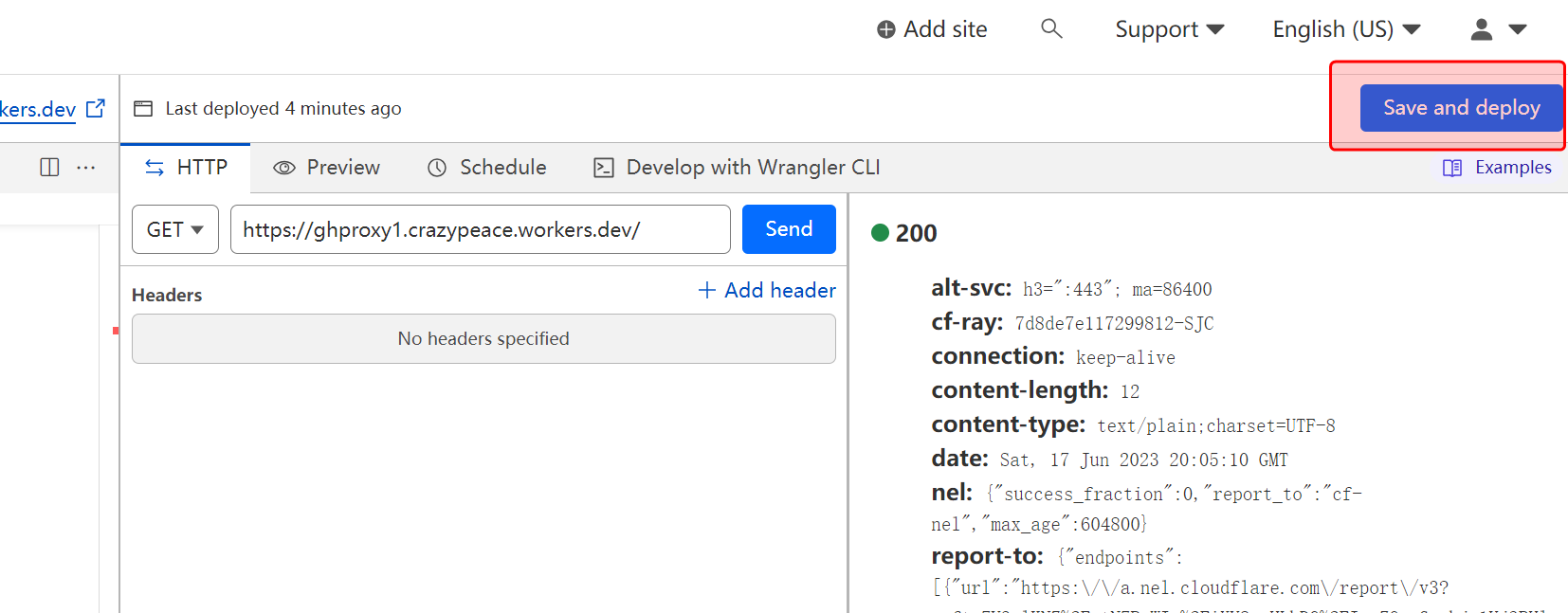Click the No headers specified box
This screenshot has width=1568, height=613.
coord(483,339)
